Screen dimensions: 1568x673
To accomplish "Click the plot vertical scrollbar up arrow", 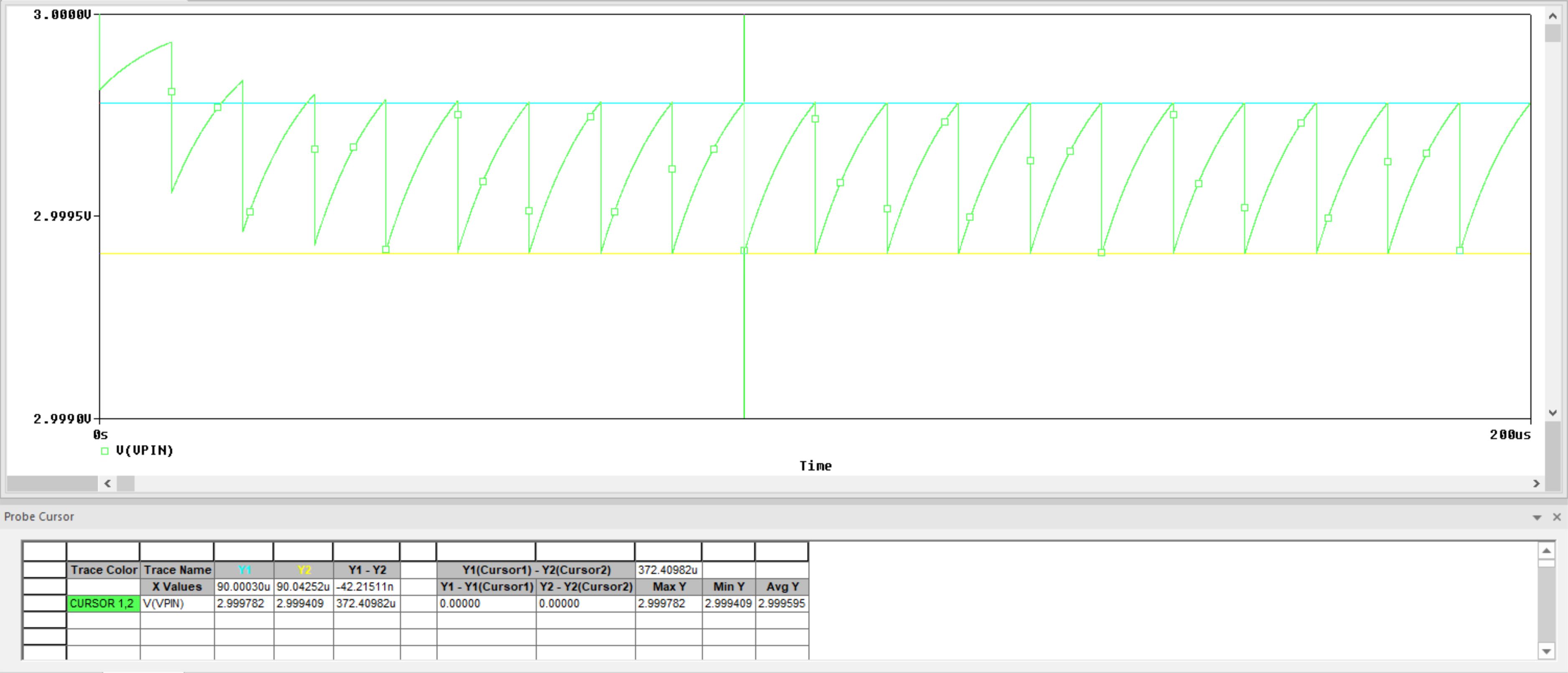I will [1552, 16].
